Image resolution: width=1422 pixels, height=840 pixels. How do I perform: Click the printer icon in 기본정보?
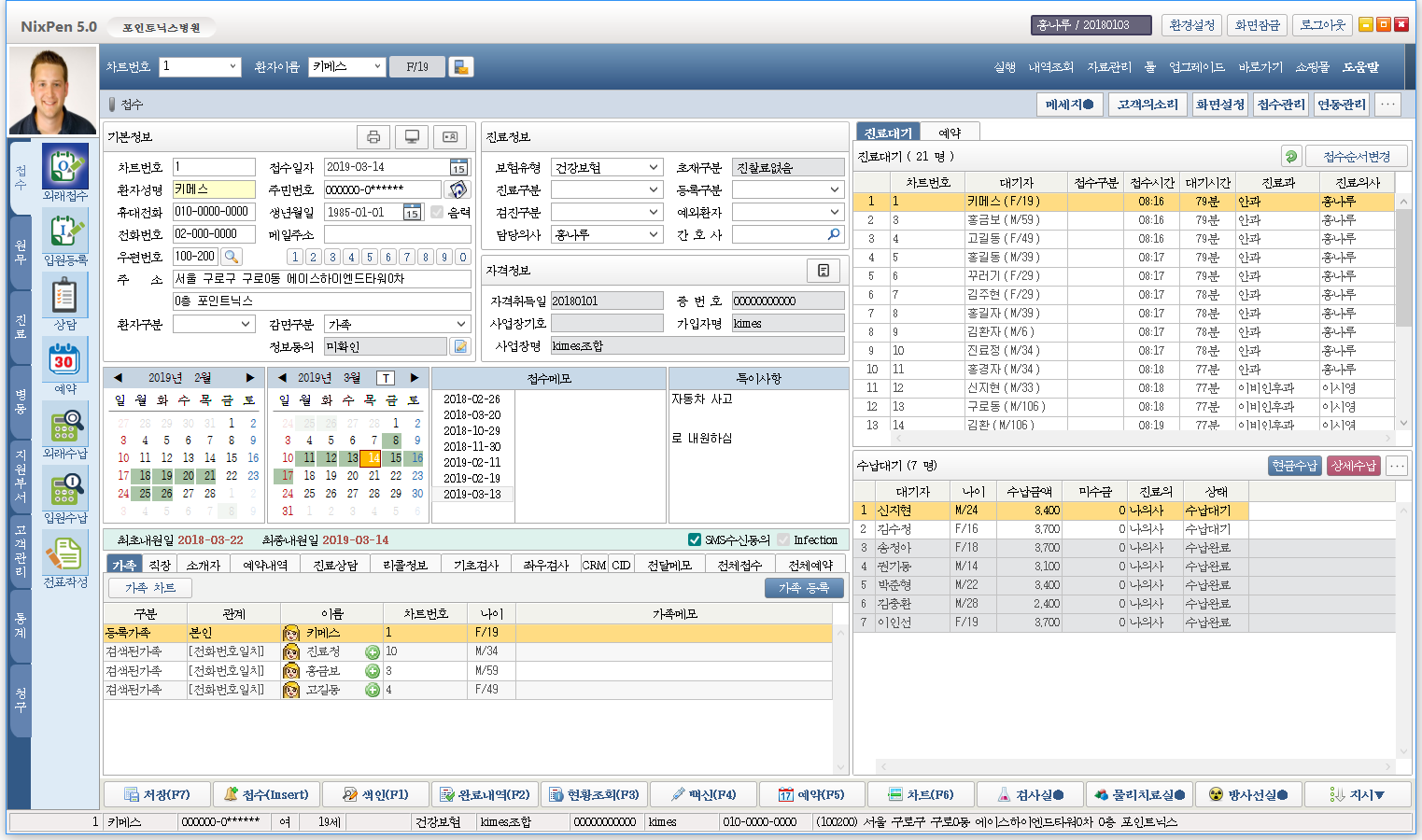coord(373,137)
